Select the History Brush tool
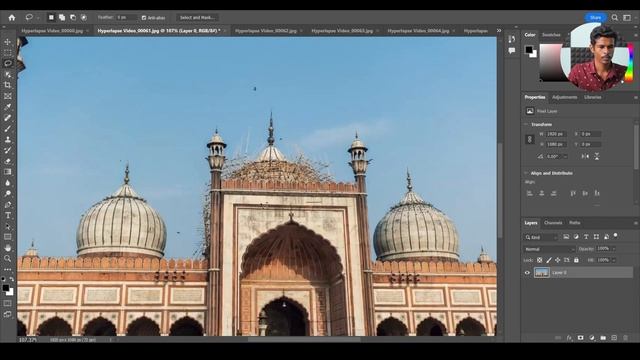The height and width of the screenshot is (360, 640). coord(8,150)
